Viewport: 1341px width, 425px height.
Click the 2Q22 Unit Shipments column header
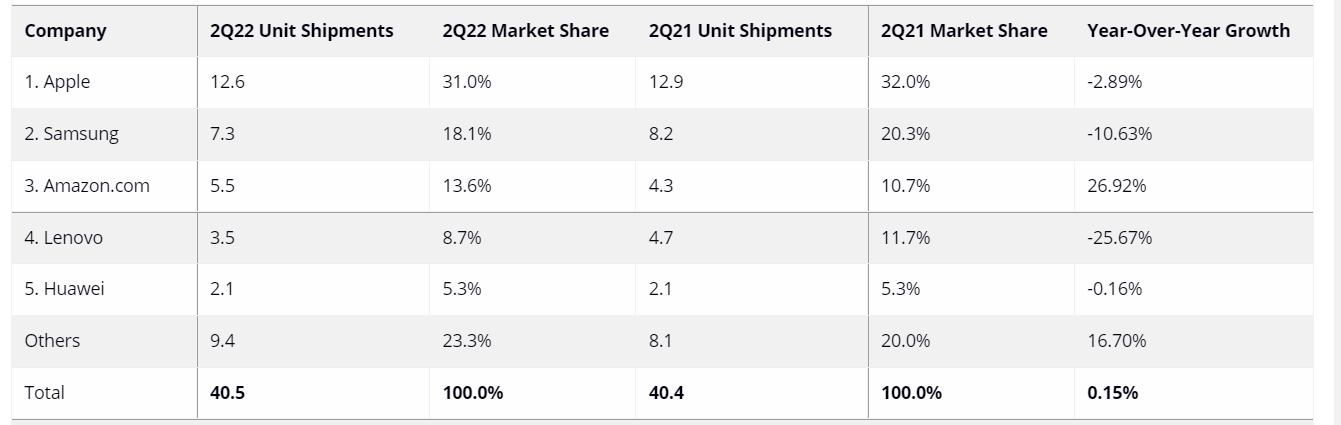[x=301, y=31]
